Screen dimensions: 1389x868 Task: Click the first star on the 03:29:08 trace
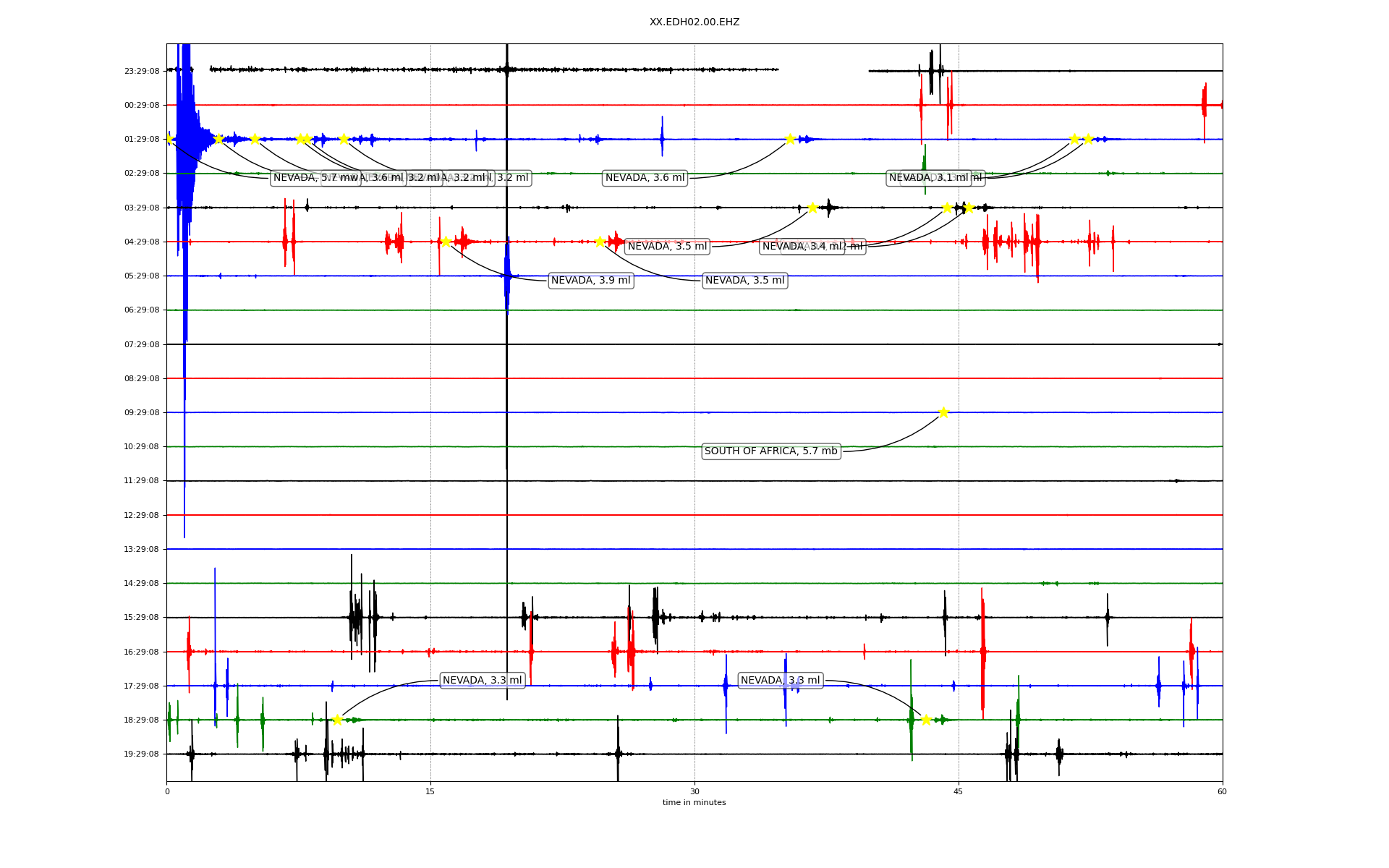(812, 208)
